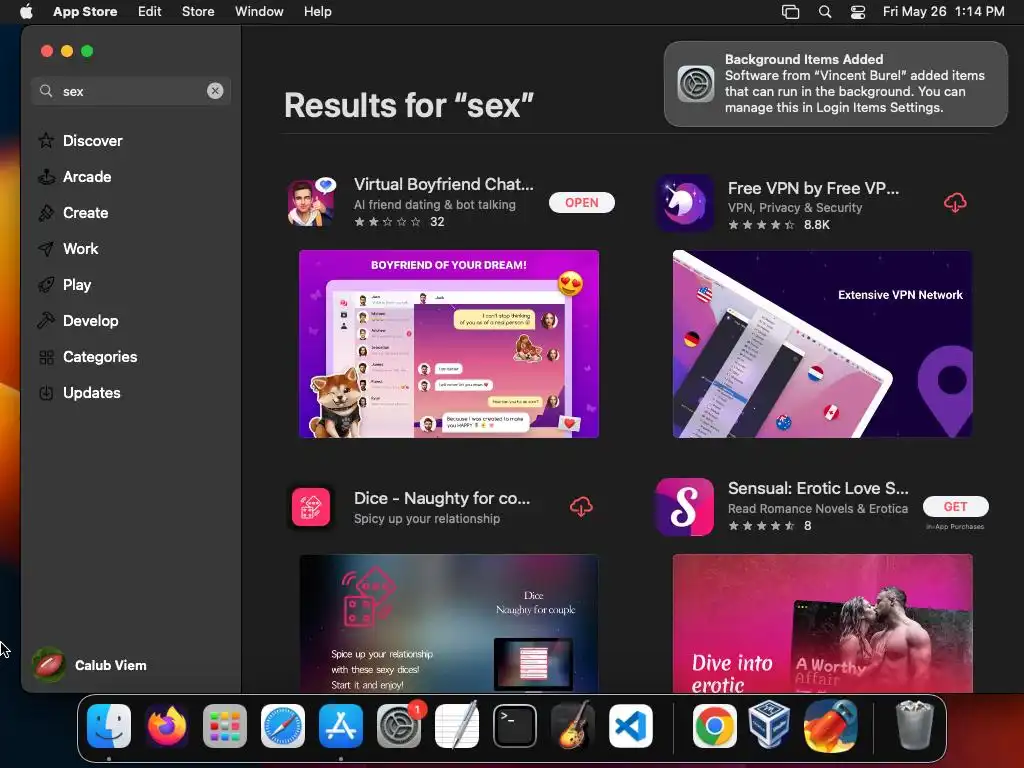Click the Calub Viem account avatar
Screen dimensions: 1024x768
49,665
